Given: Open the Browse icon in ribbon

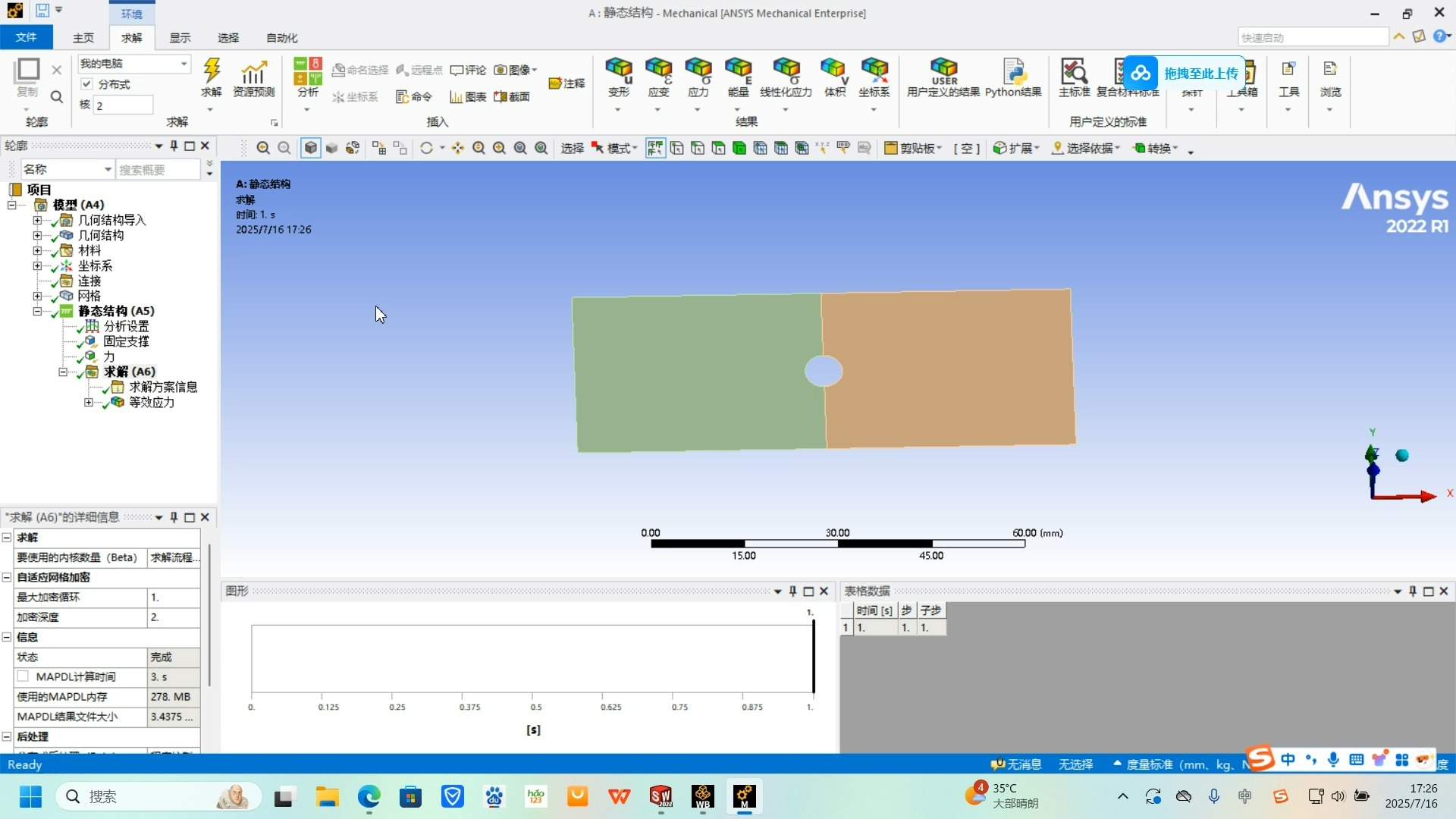Looking at the screenshot, I should pos(1330,79).
